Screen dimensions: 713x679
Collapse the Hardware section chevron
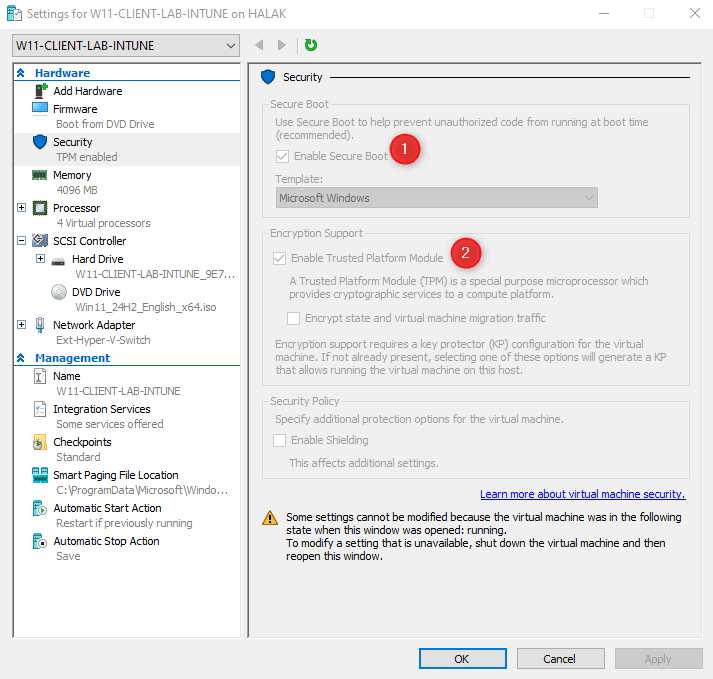point(20,73)
